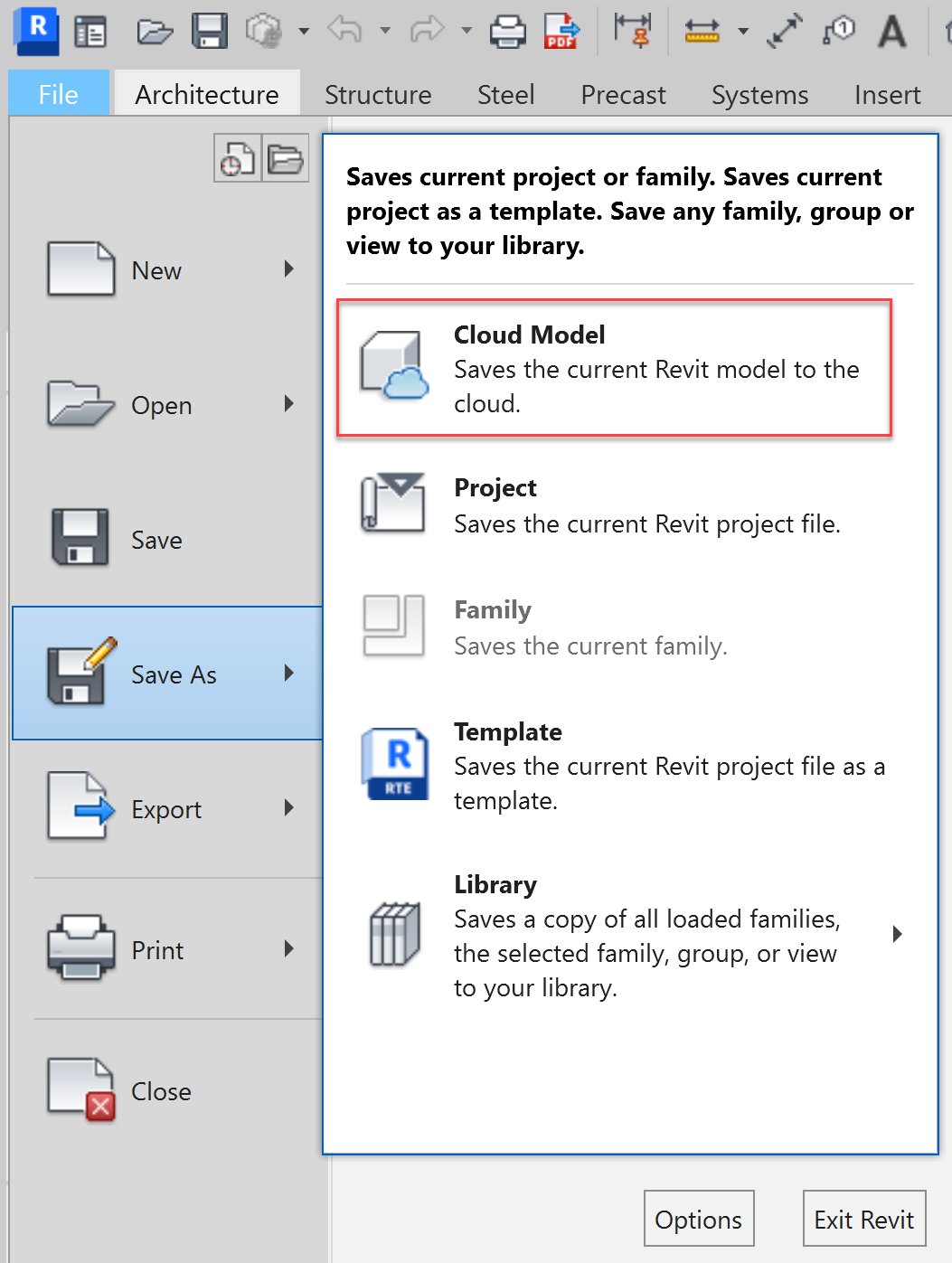Image resolution: width=952 pixels, height=1263 pixels.
Task: Click the Export to PDF toolbar icon
Action: (561, 32)
